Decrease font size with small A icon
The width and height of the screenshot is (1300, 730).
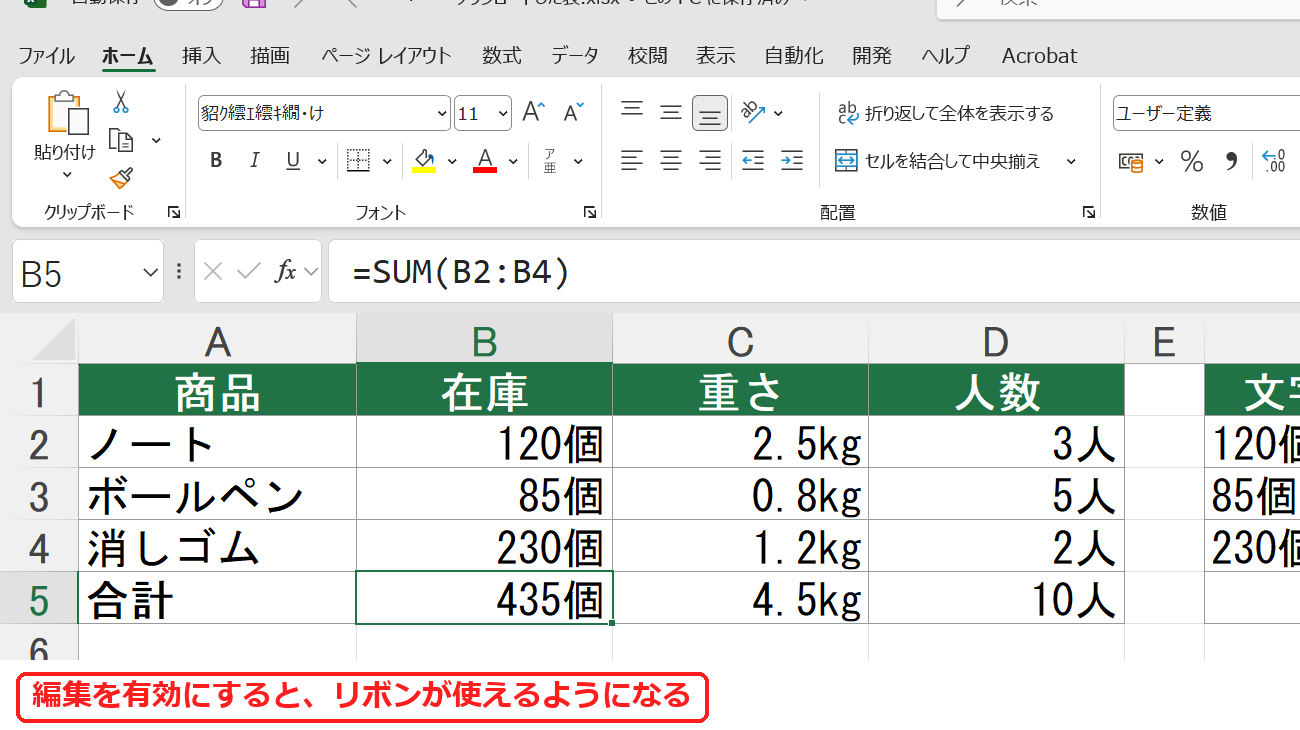[573, 112]
